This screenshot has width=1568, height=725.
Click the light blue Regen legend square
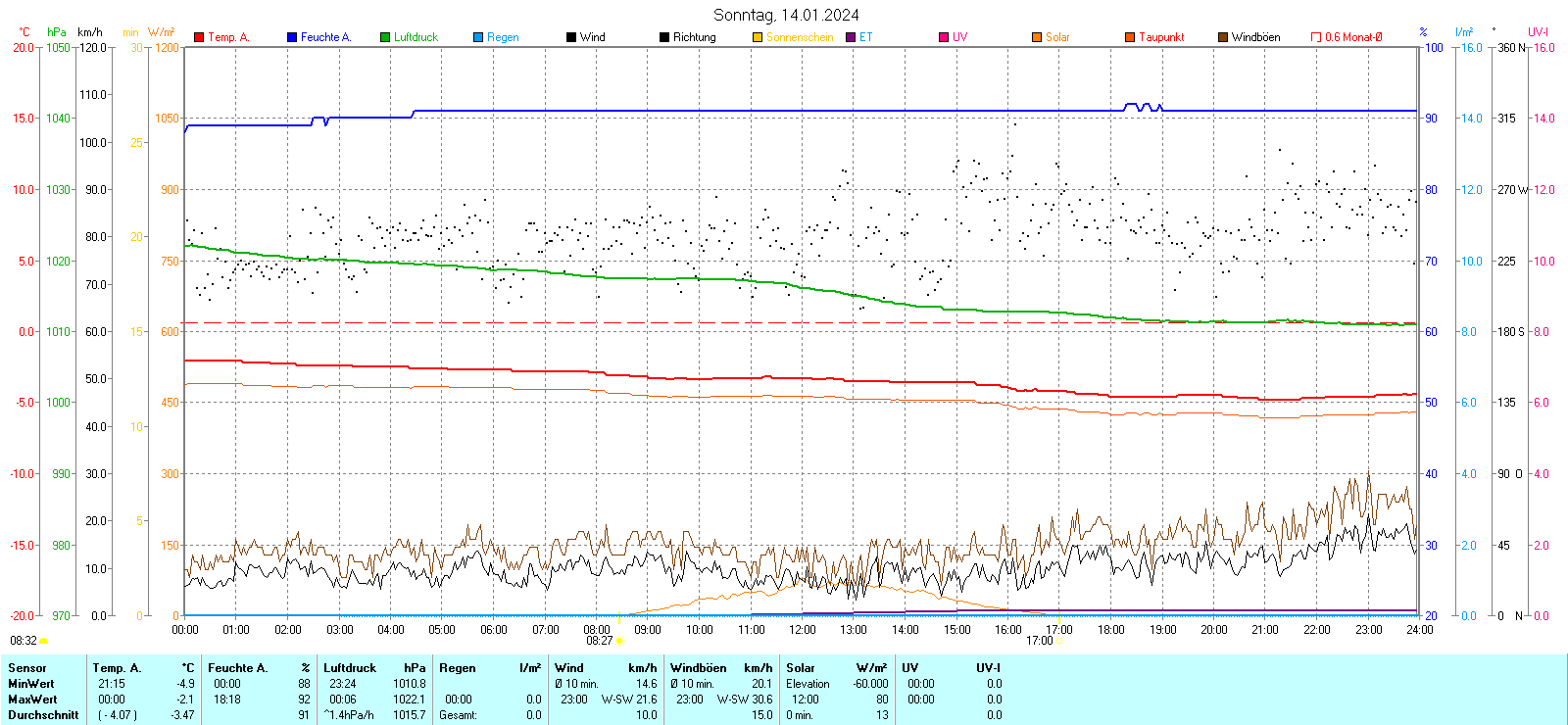click(478, 37)
